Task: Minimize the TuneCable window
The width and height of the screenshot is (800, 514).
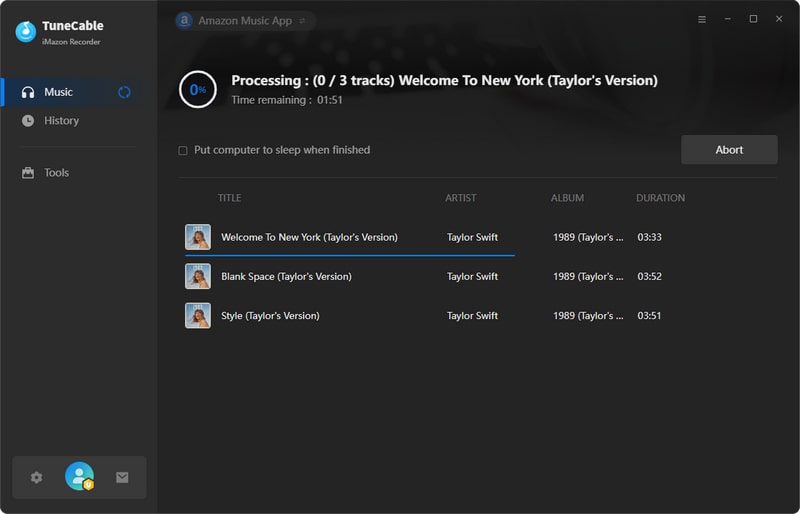Action: tap(728, 19)
